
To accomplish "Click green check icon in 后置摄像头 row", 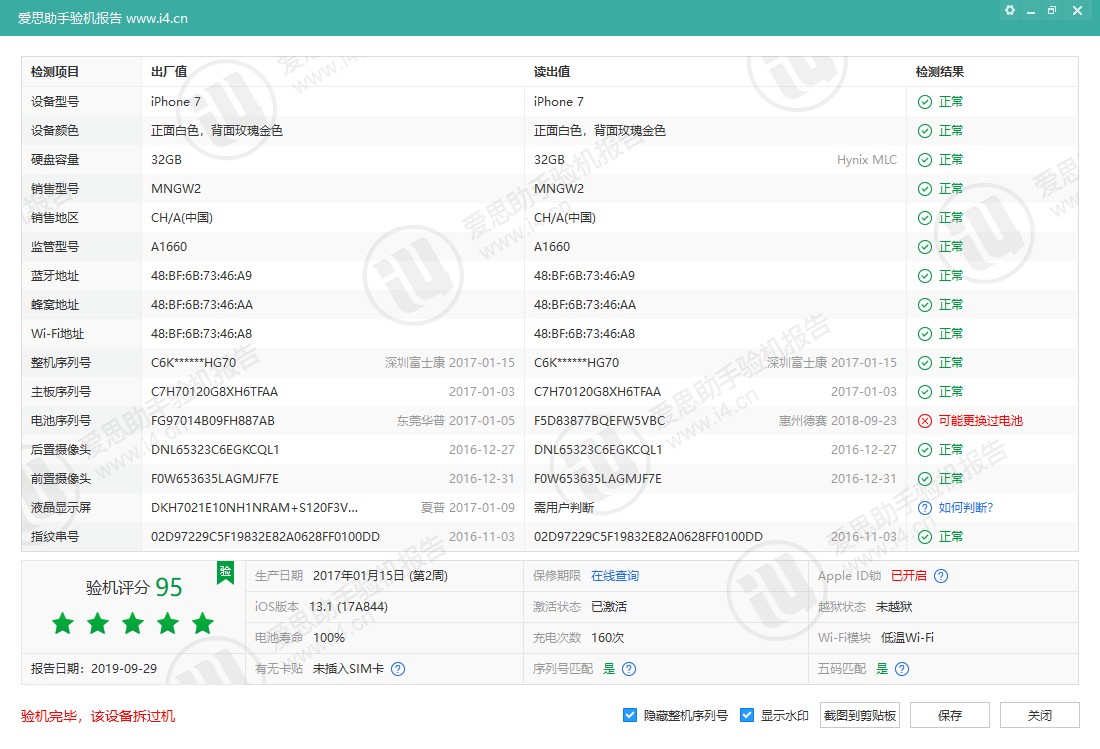I will (x=925, y=450).
